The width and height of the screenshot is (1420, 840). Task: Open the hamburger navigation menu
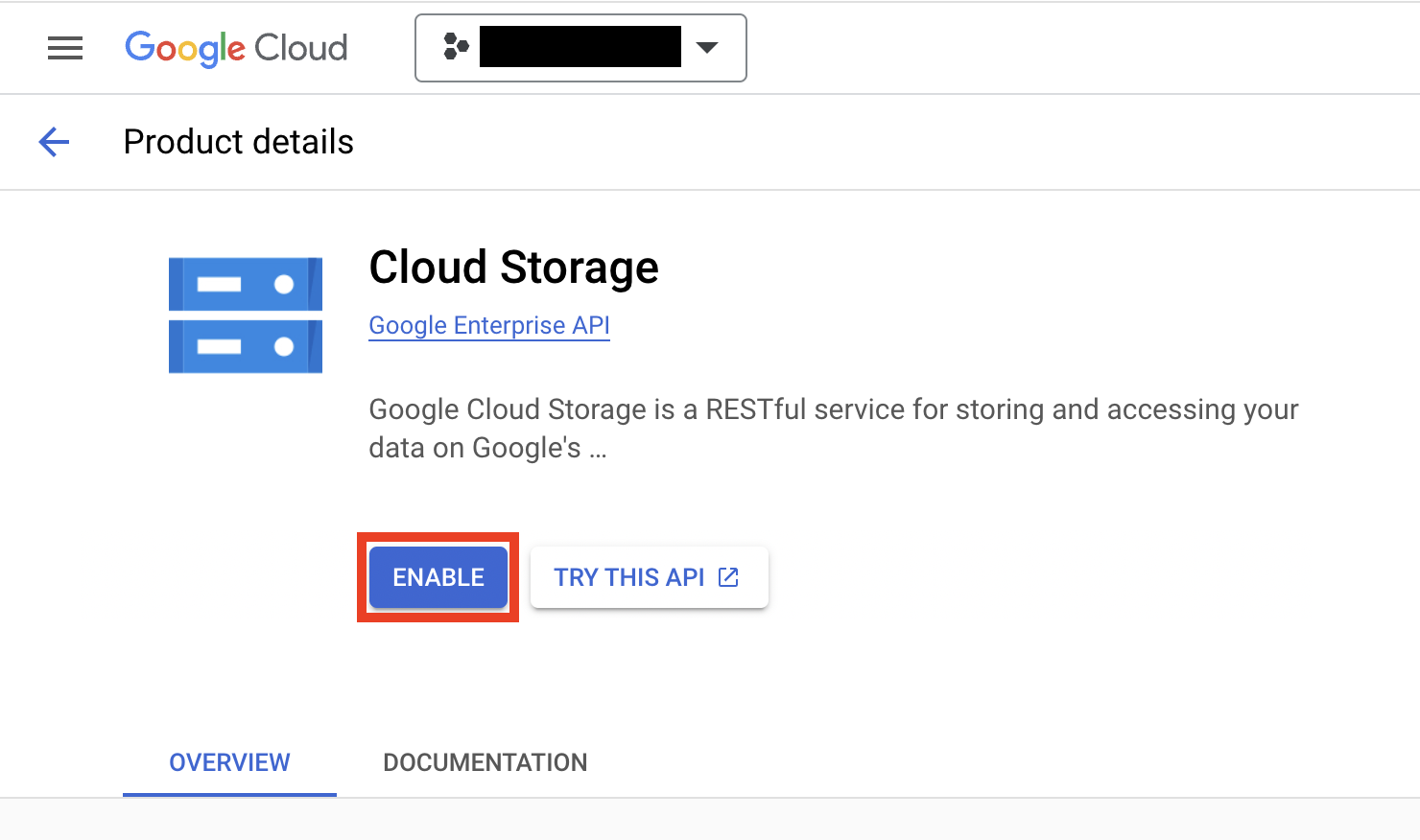tap(65, 48)
